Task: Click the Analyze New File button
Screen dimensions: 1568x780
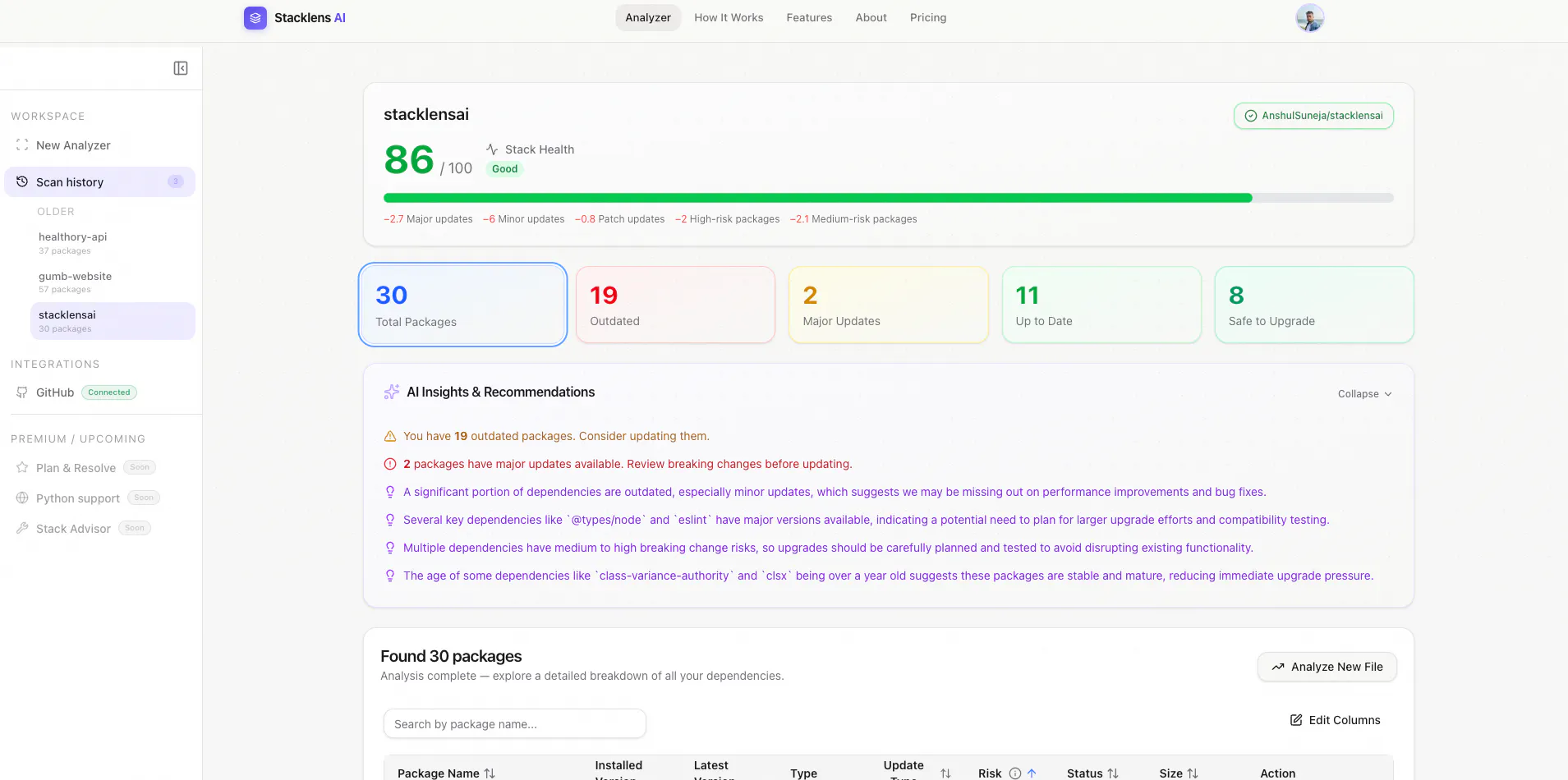Action: coord(1327,667)
